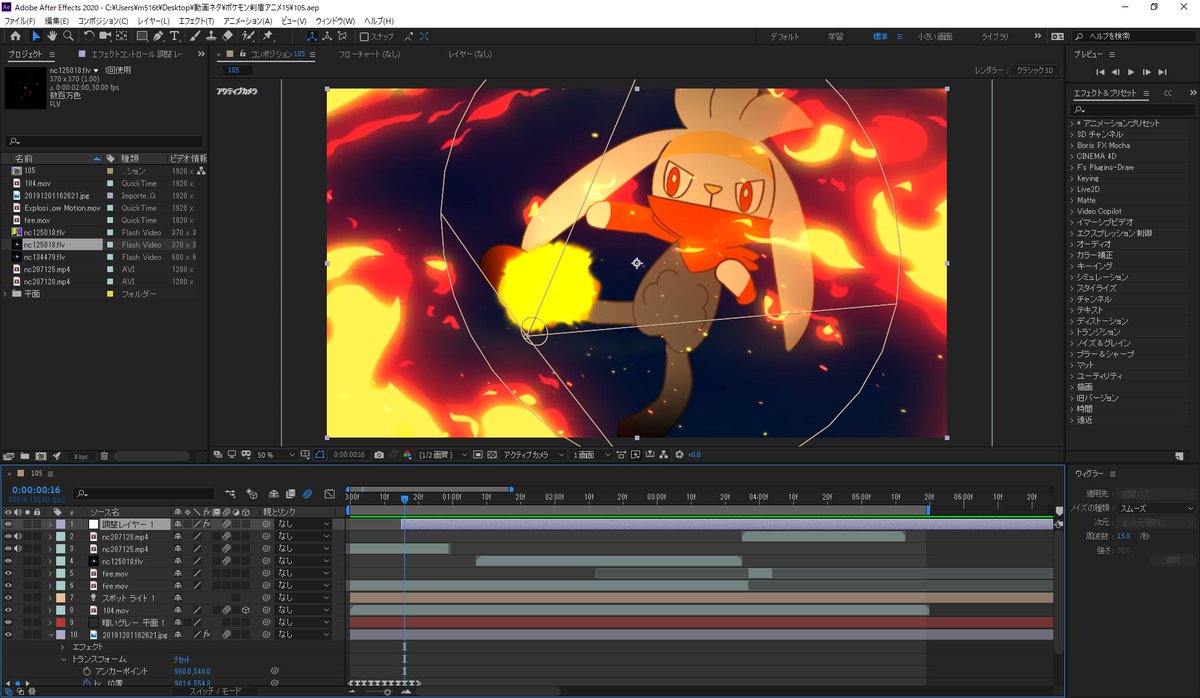Select the Zoom magnifier tool
The height and width of the screenshot is (698, 1200).
pos(68,36)
